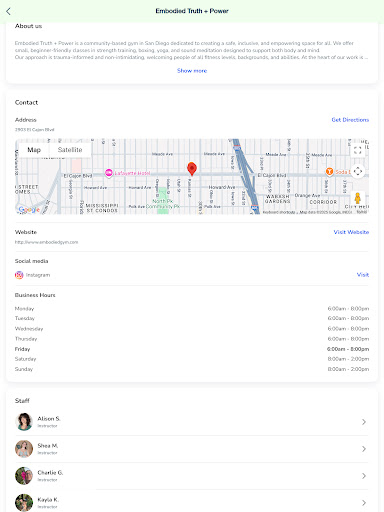Go back using the top-left arrow
Image resolution: width=384 pixels, height=512 pixels.
[8, 11]
